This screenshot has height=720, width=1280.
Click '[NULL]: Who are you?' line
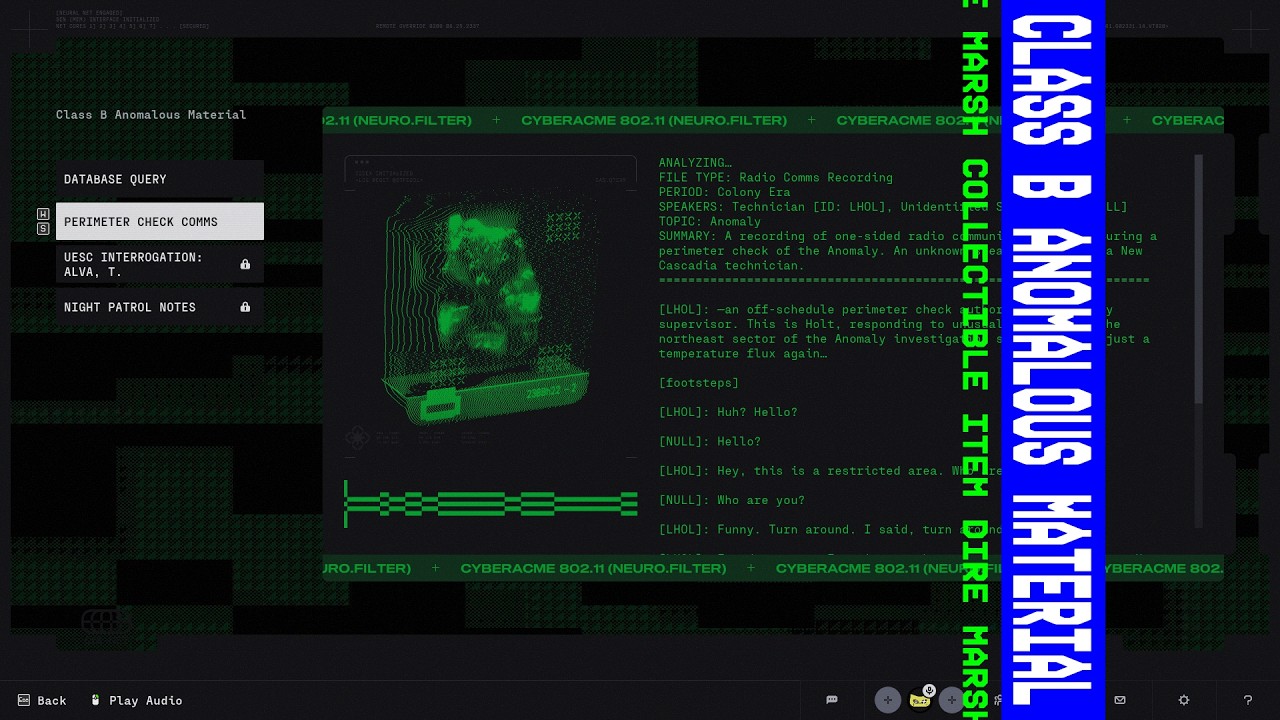[732, 500]
